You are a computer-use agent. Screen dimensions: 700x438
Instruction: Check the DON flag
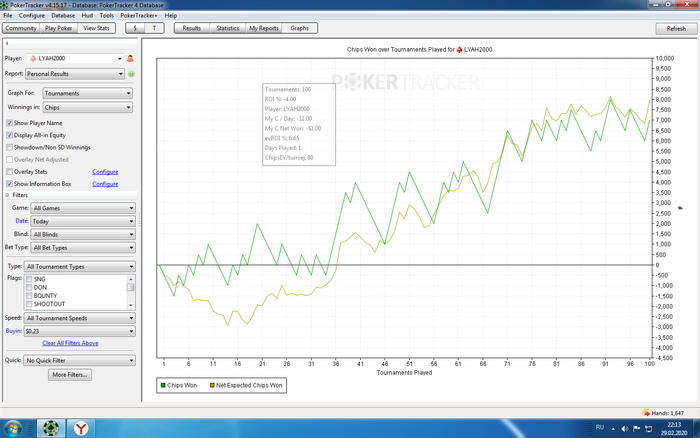coord(29,288)
